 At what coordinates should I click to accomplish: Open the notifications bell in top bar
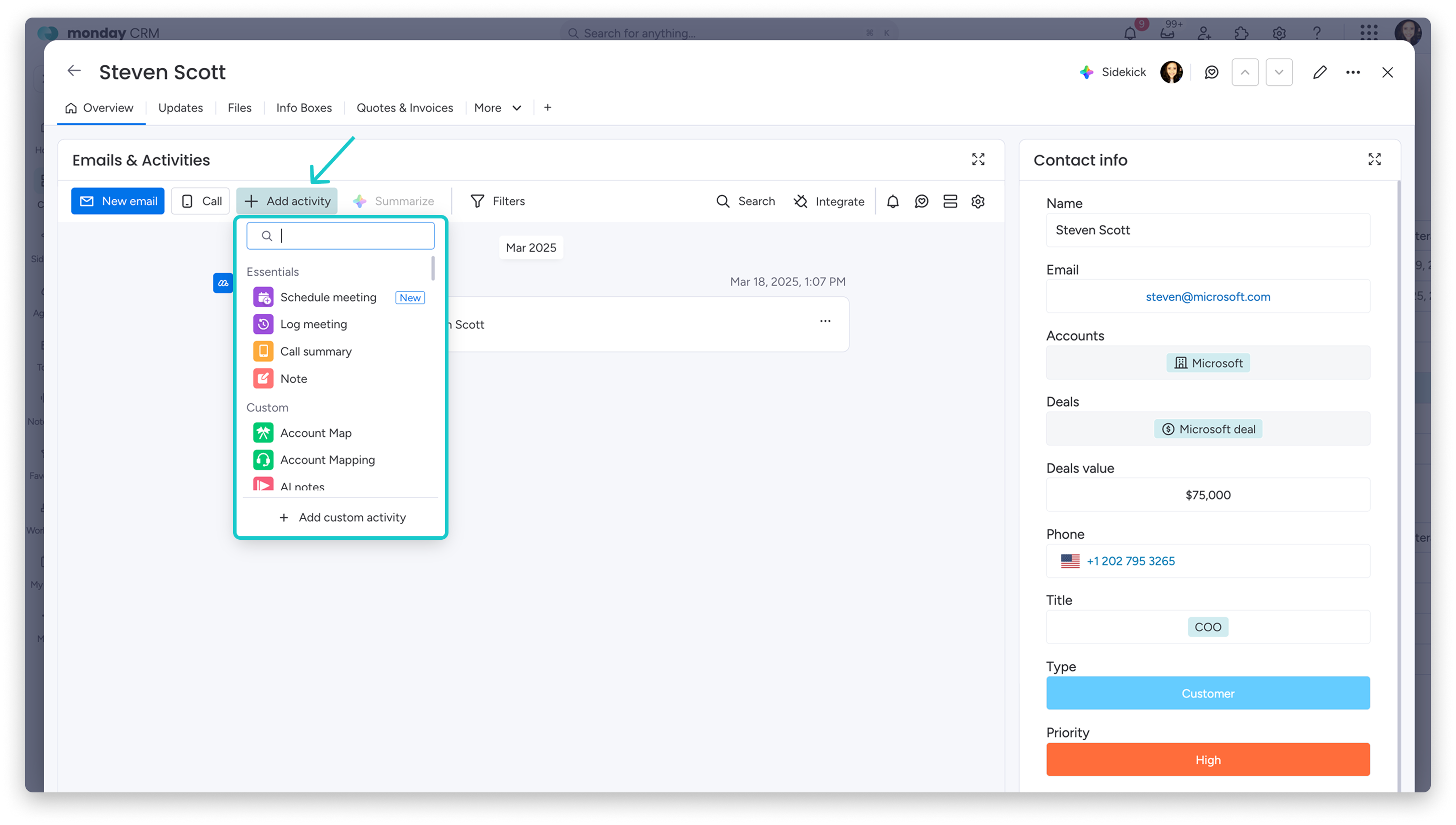click(x=1130, y=33)
